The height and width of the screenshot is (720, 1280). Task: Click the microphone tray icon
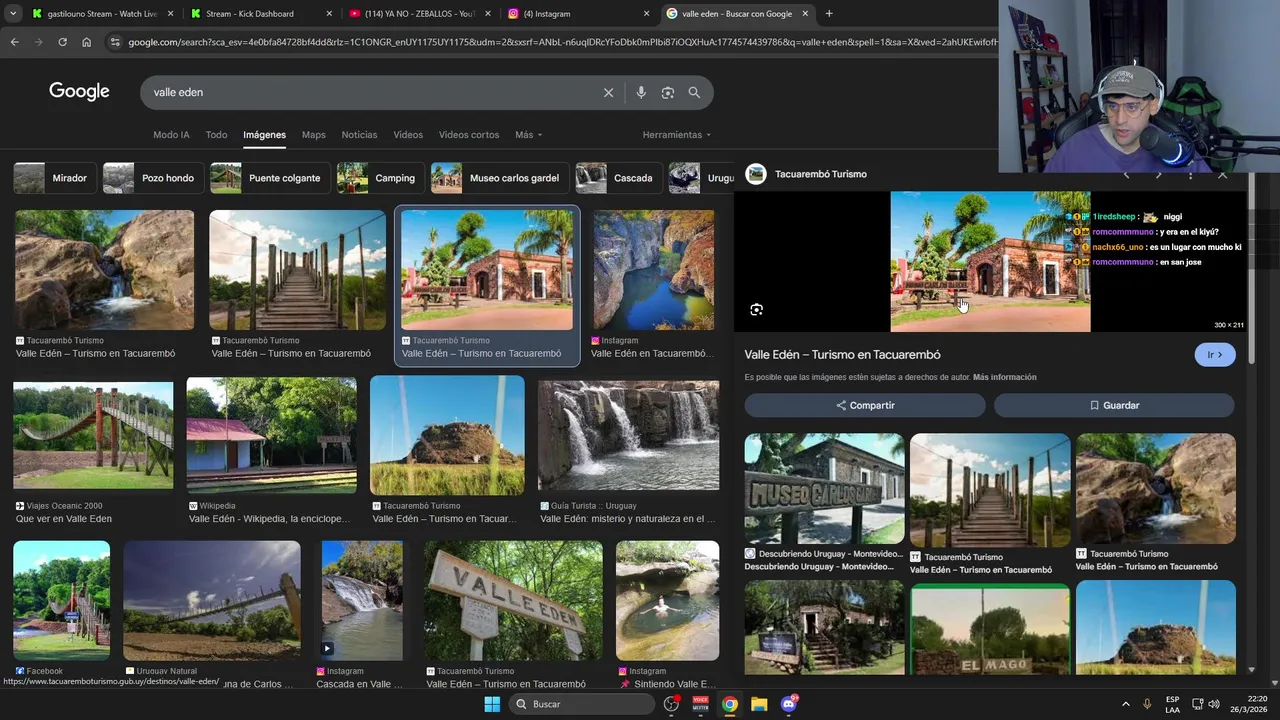coord(1147,704)
